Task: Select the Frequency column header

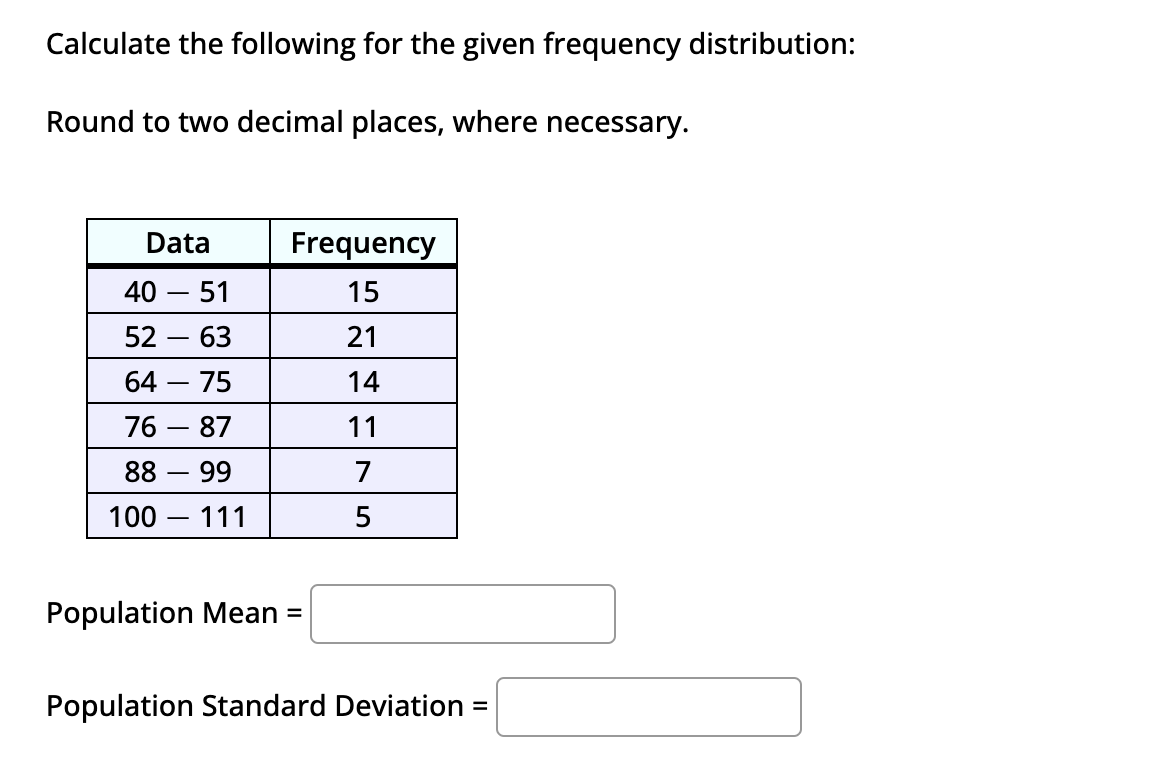Action: click(x=362, y=242)
